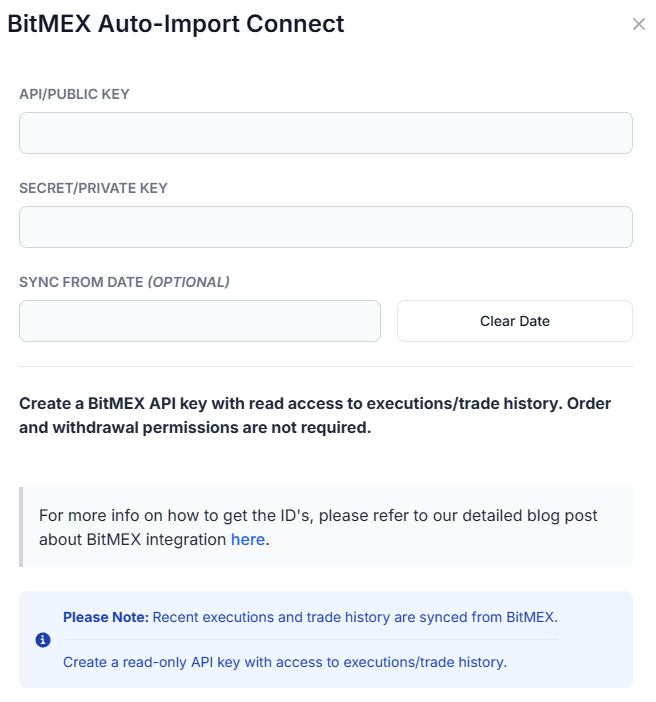
Task: Click the horizontal separator below the date field
Action: click(x=326, y=366)
